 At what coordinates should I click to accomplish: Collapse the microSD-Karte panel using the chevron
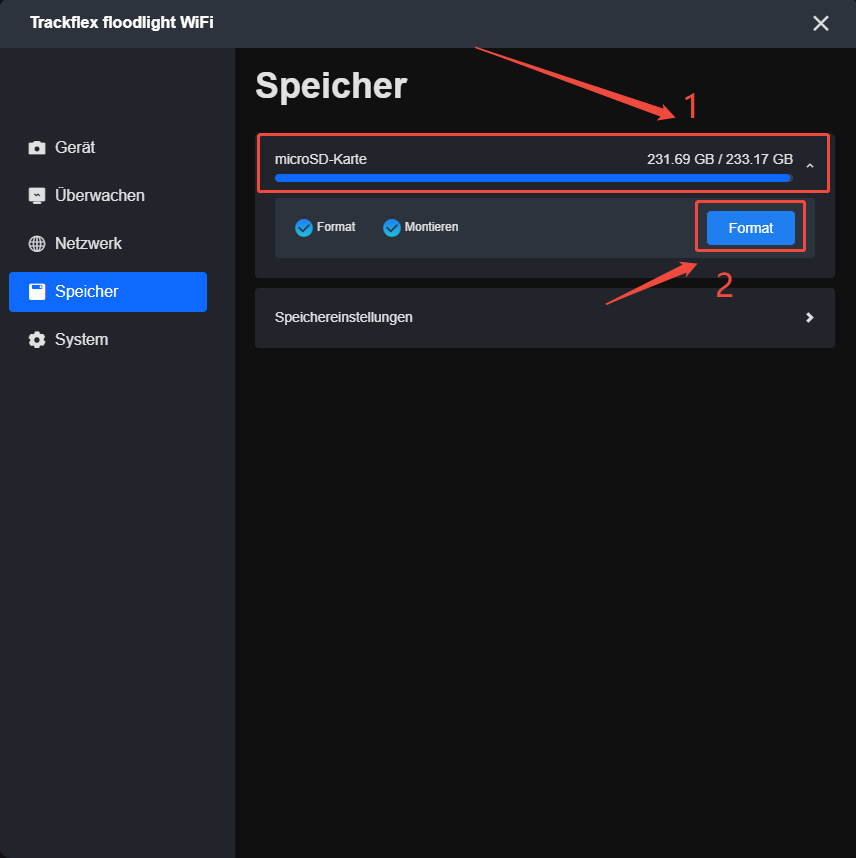(x=810, y=165)
